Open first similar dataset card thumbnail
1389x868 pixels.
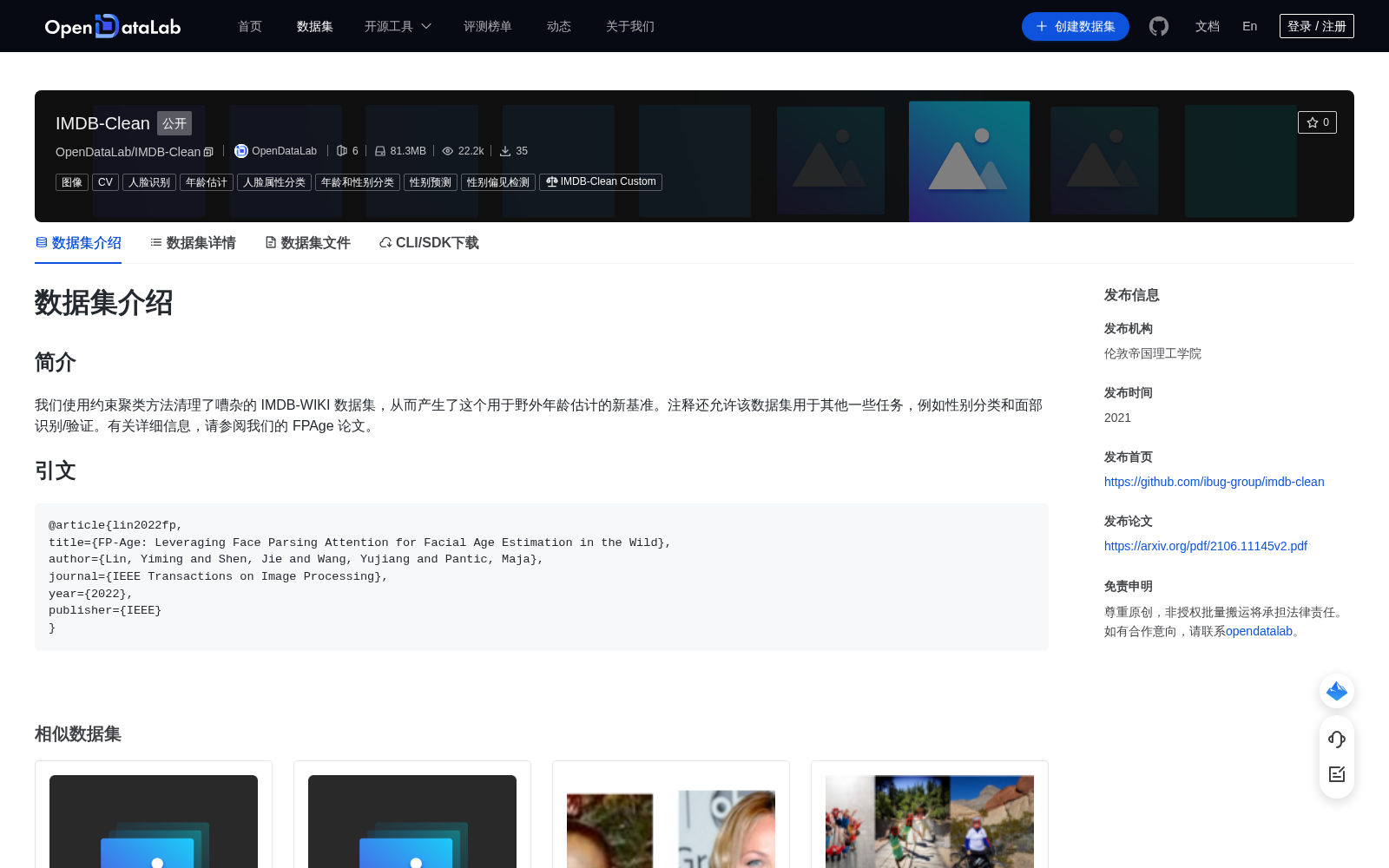[x=154, y=821]
